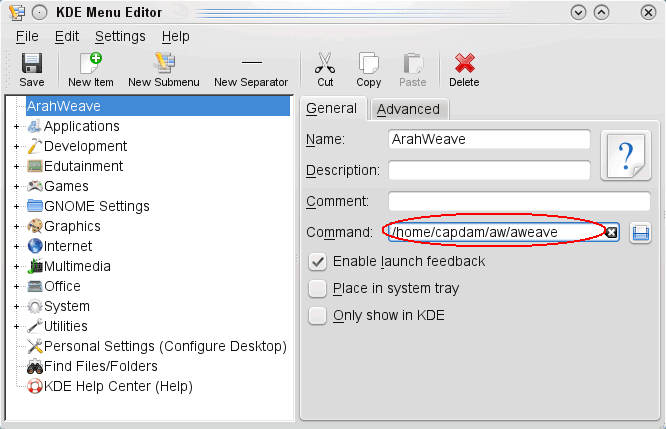Open the icon chooser question-mark button
666x429 pixels.
click(x=626, y=155)
